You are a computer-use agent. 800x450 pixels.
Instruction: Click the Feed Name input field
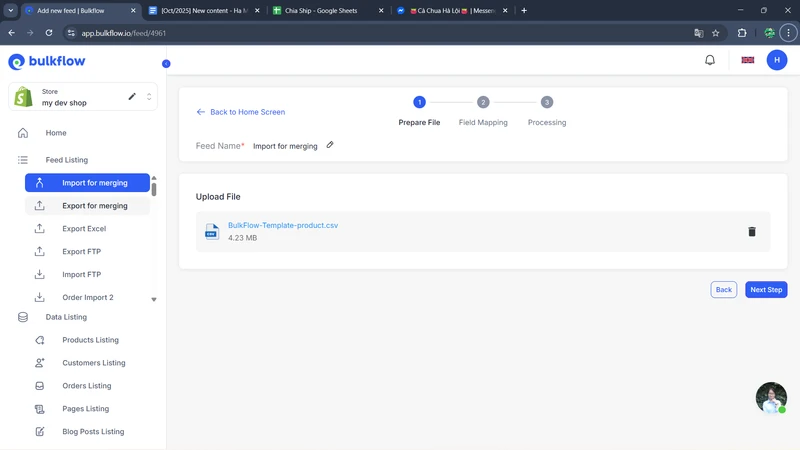(285, 146)
